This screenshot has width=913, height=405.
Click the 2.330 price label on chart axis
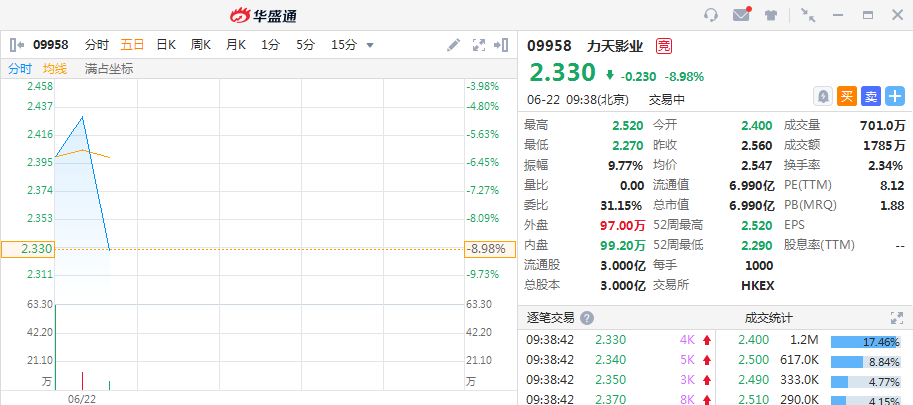(x=28, y=249)
